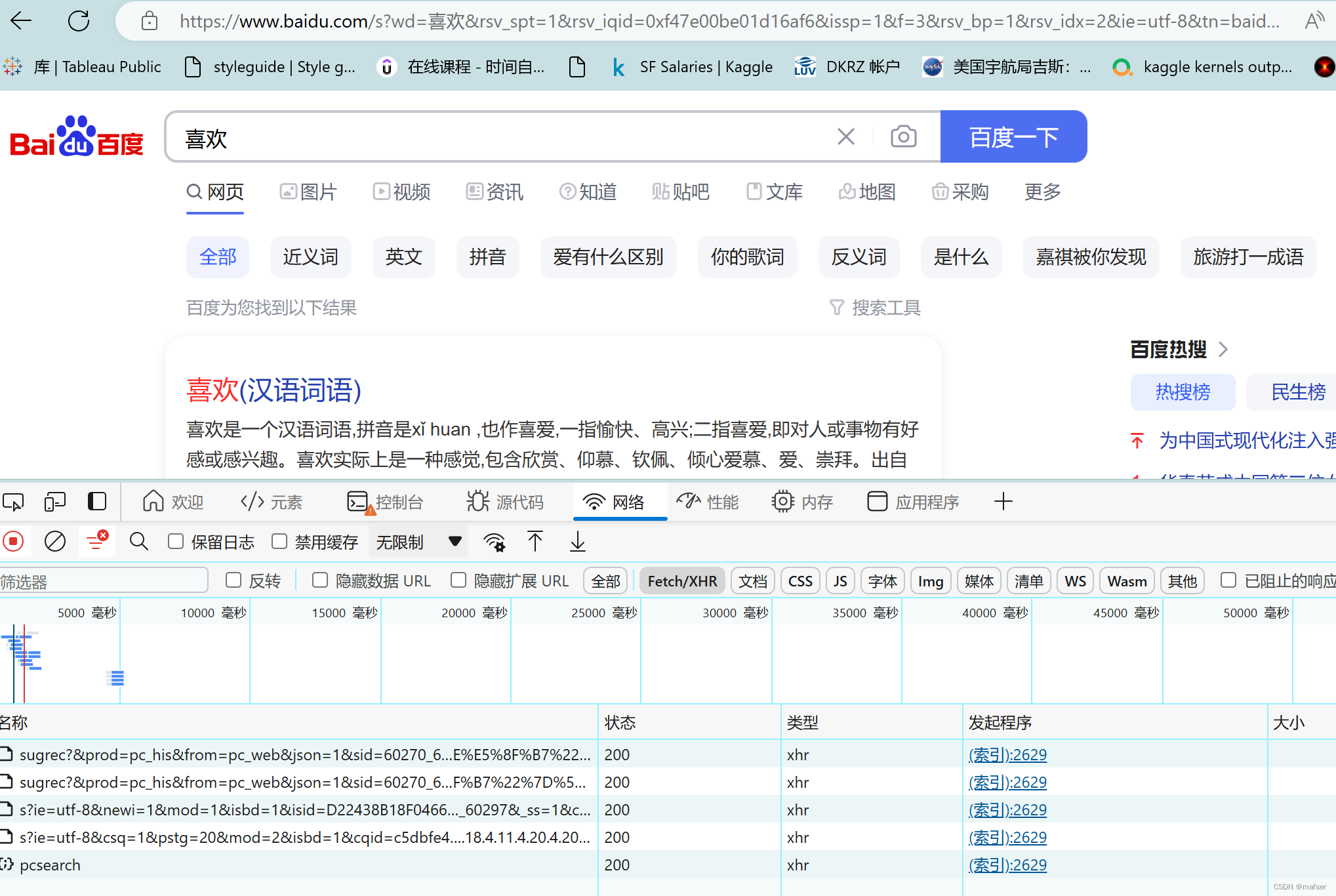Toggle device emulation icon in DevTools
The width and height of the screenshot is (1336, 896).
55,502
